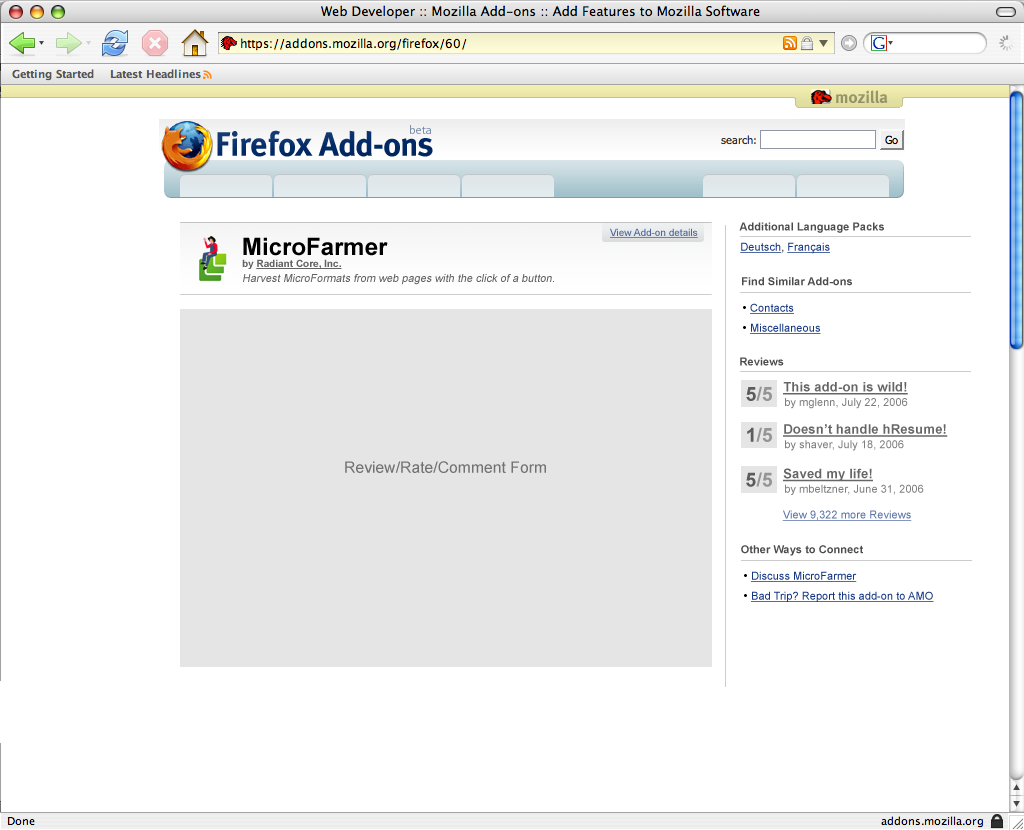Click the 1/5 rating badge by shaver's review
Image resolution: width=1024 pixels, height=830 pixels.
point(758,435)
